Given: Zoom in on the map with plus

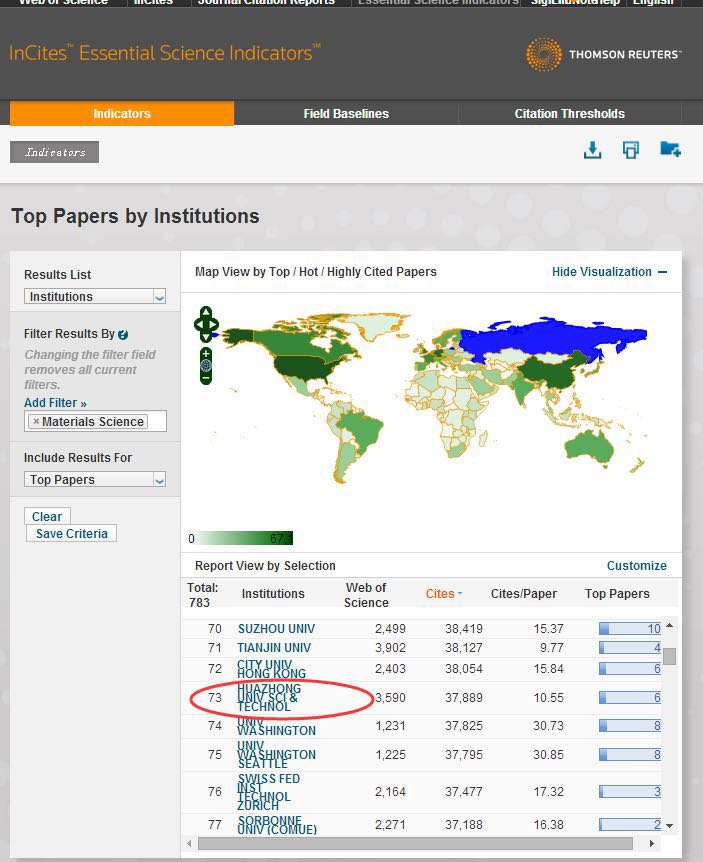Looking at the screenshot, I should pos(206,353).
